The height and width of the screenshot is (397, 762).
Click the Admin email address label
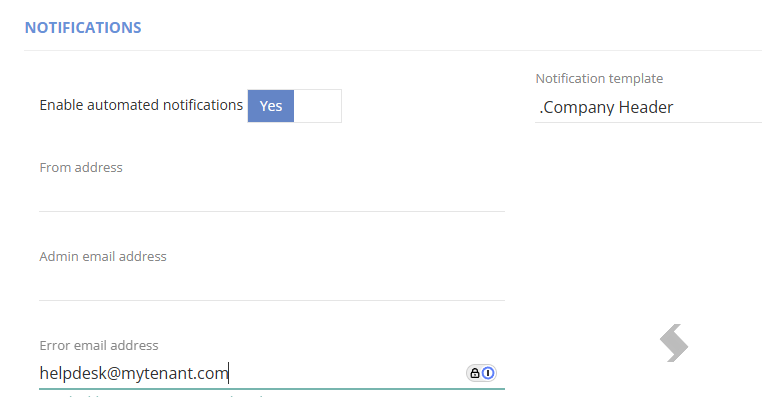tap(103, 257)
